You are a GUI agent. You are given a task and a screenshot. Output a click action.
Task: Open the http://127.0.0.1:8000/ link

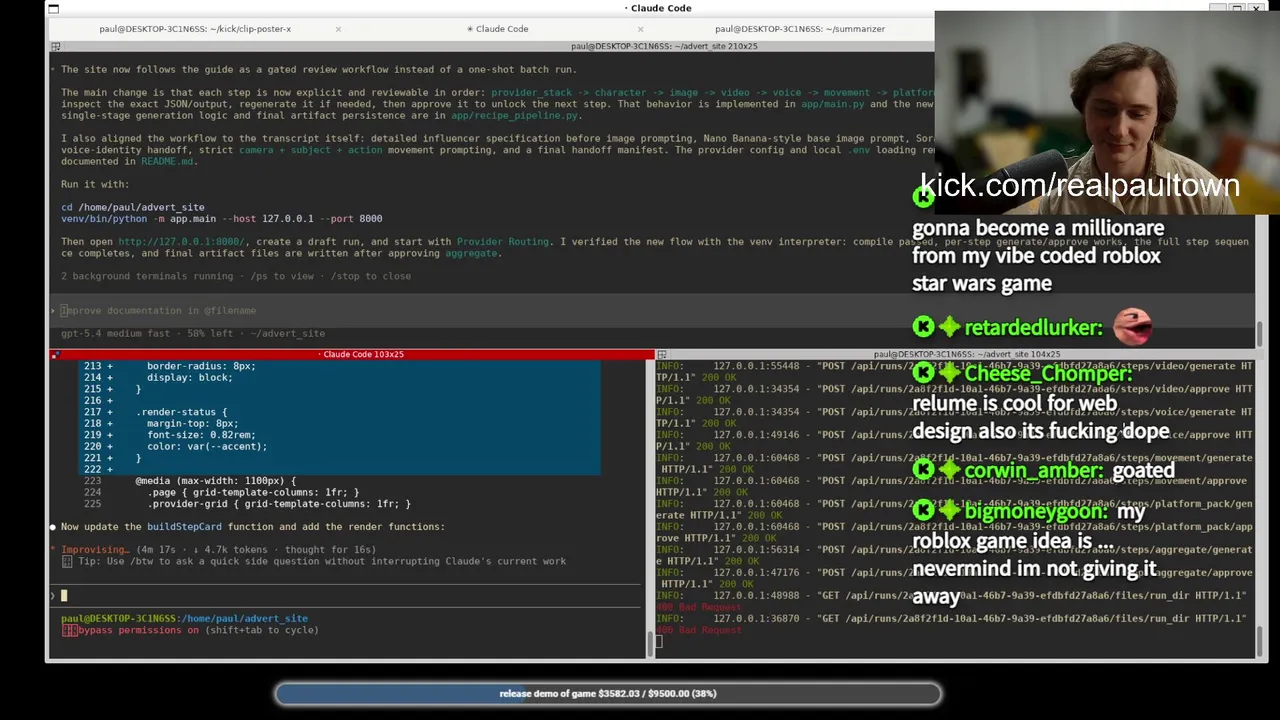(x=181, y=242)
